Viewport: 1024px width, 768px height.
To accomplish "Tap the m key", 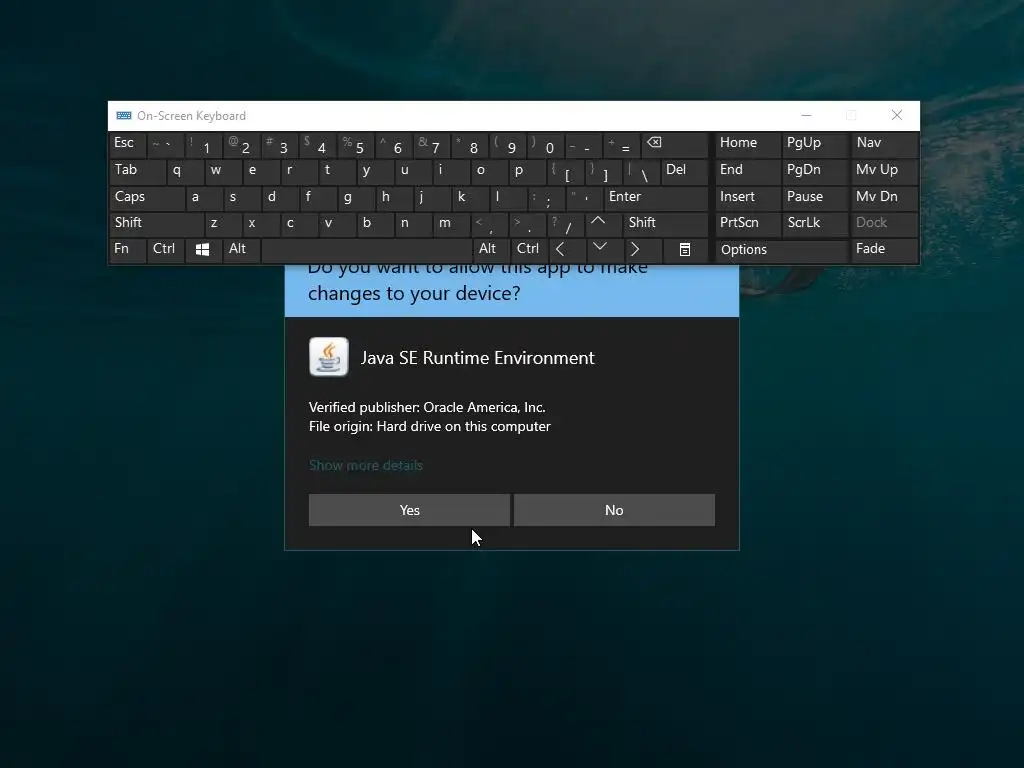I will pyautogui.click(x=451, y=223).
